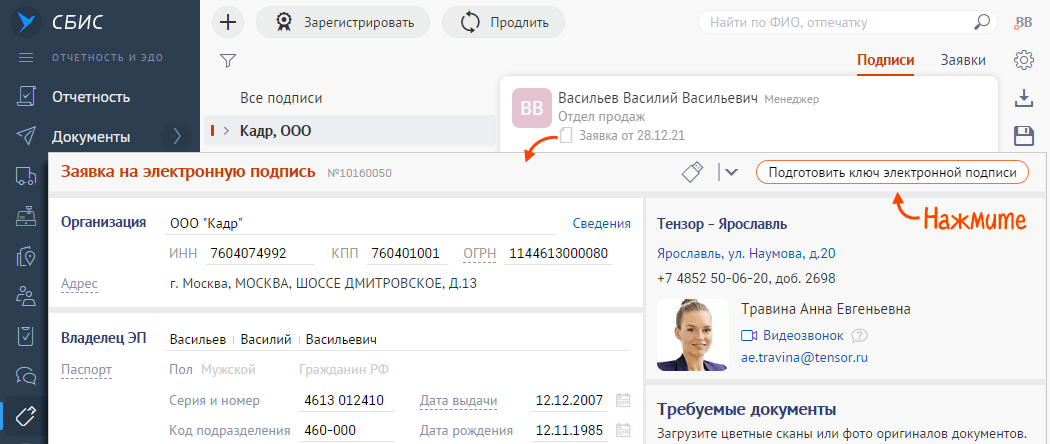The height and width of the screenshot is (444, 1050).
Task: Open Заявка от 28.12.21 link
Action: 631,135
